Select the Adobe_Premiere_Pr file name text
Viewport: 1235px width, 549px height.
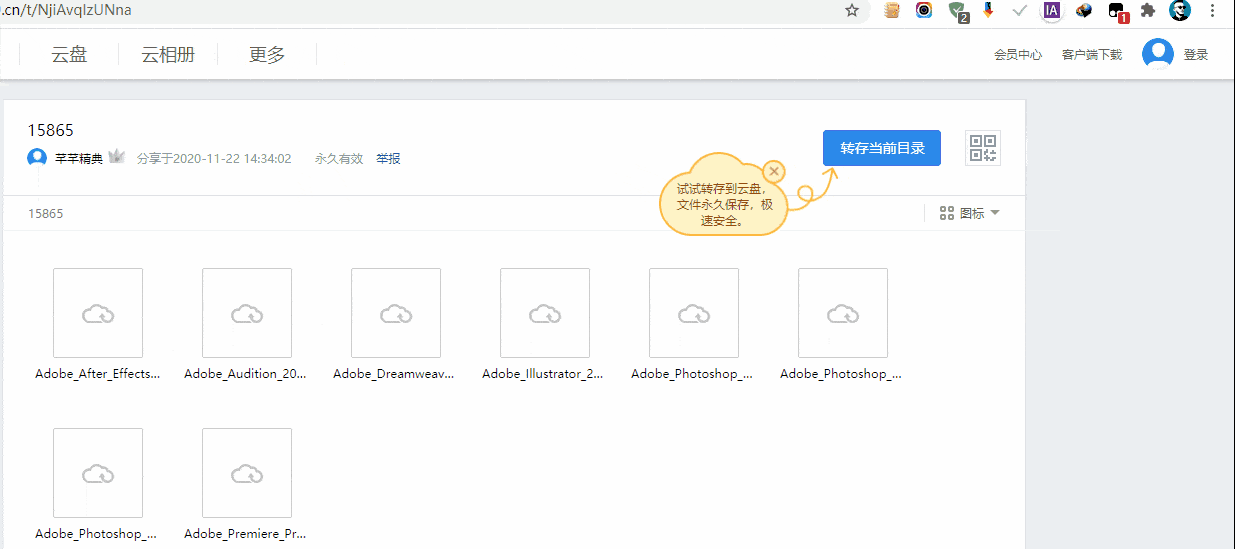245,534
